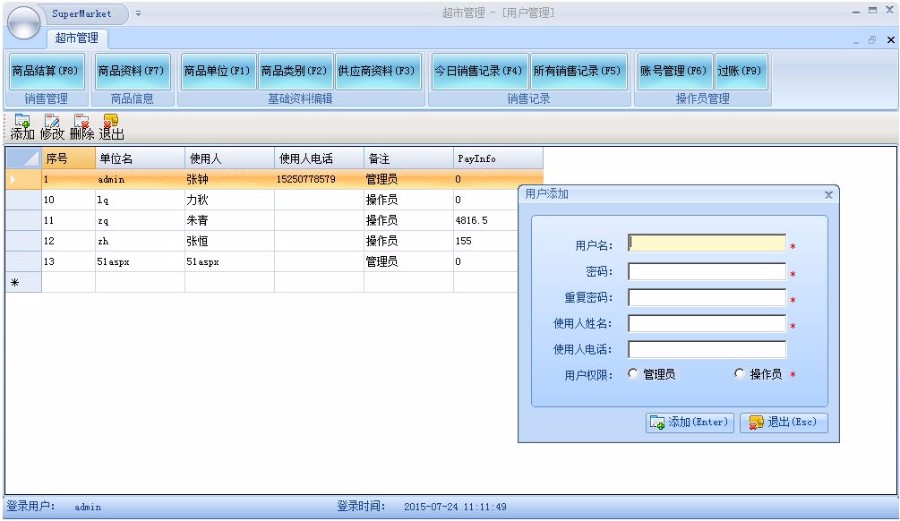
Task: Click the 退出 (Esc) dialog button
Action: 783,422
